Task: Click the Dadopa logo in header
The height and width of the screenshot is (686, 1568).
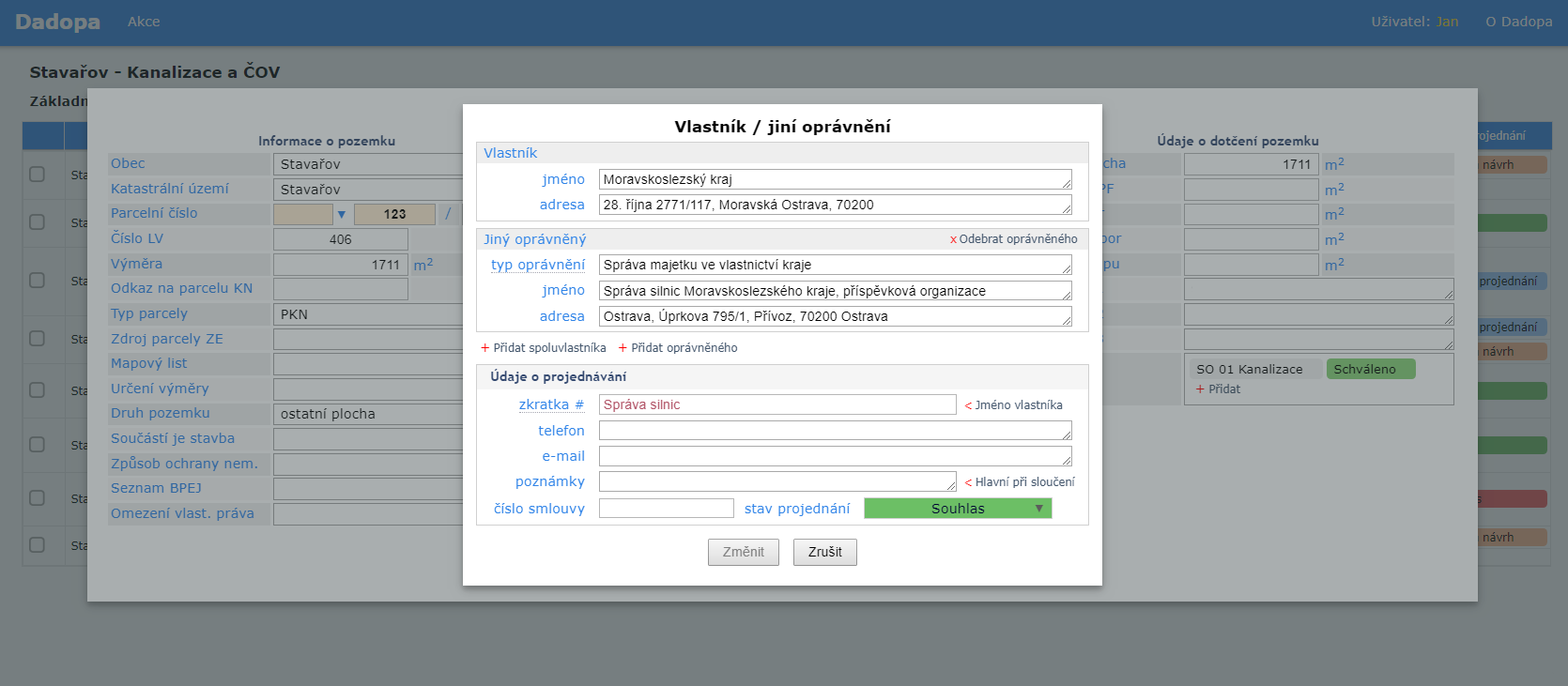Action: [x=57, y=22]
